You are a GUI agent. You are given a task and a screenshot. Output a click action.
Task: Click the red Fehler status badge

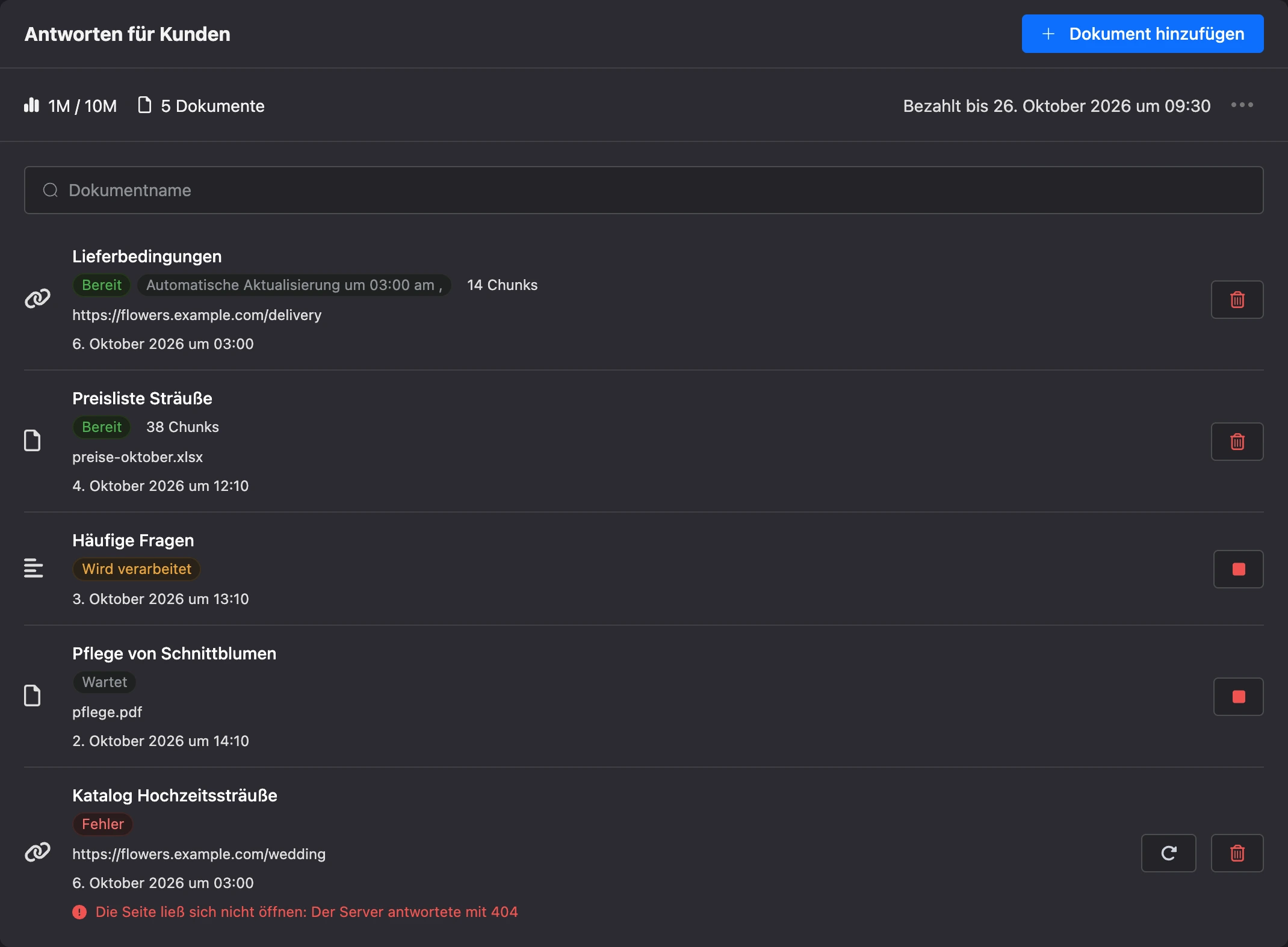(103, 824)
